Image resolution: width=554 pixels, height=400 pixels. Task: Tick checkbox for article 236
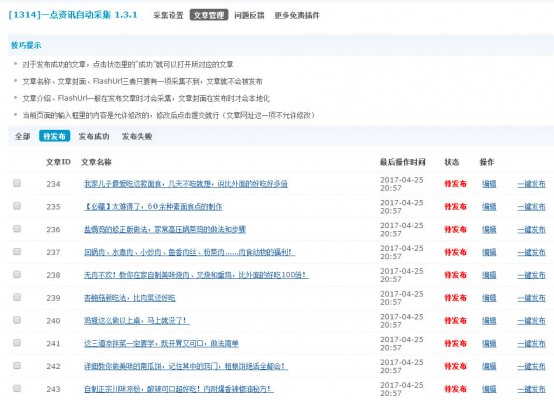click(x=17, y=229)
